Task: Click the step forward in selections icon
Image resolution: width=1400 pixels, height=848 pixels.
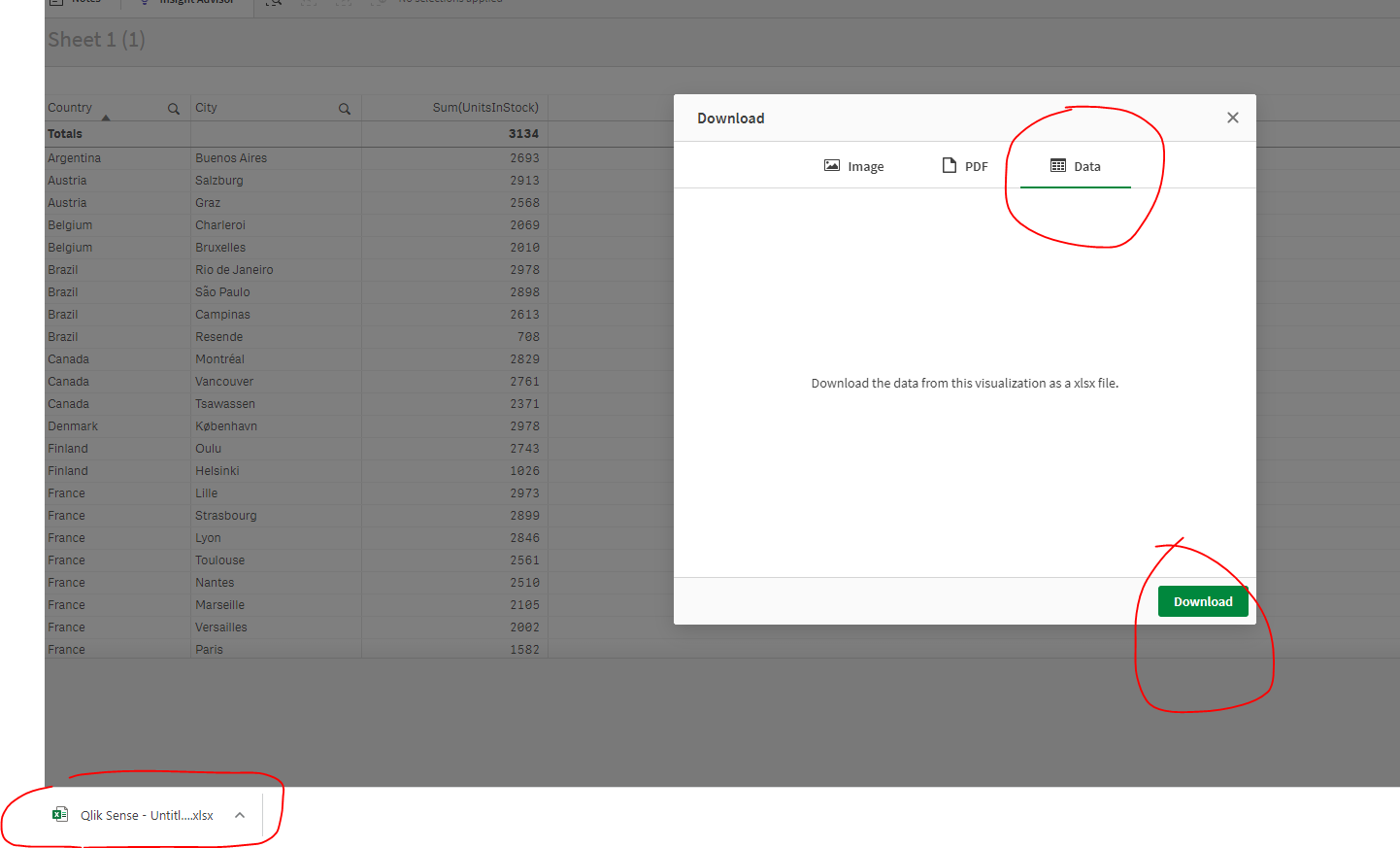Action: click(x=344, y=3)
